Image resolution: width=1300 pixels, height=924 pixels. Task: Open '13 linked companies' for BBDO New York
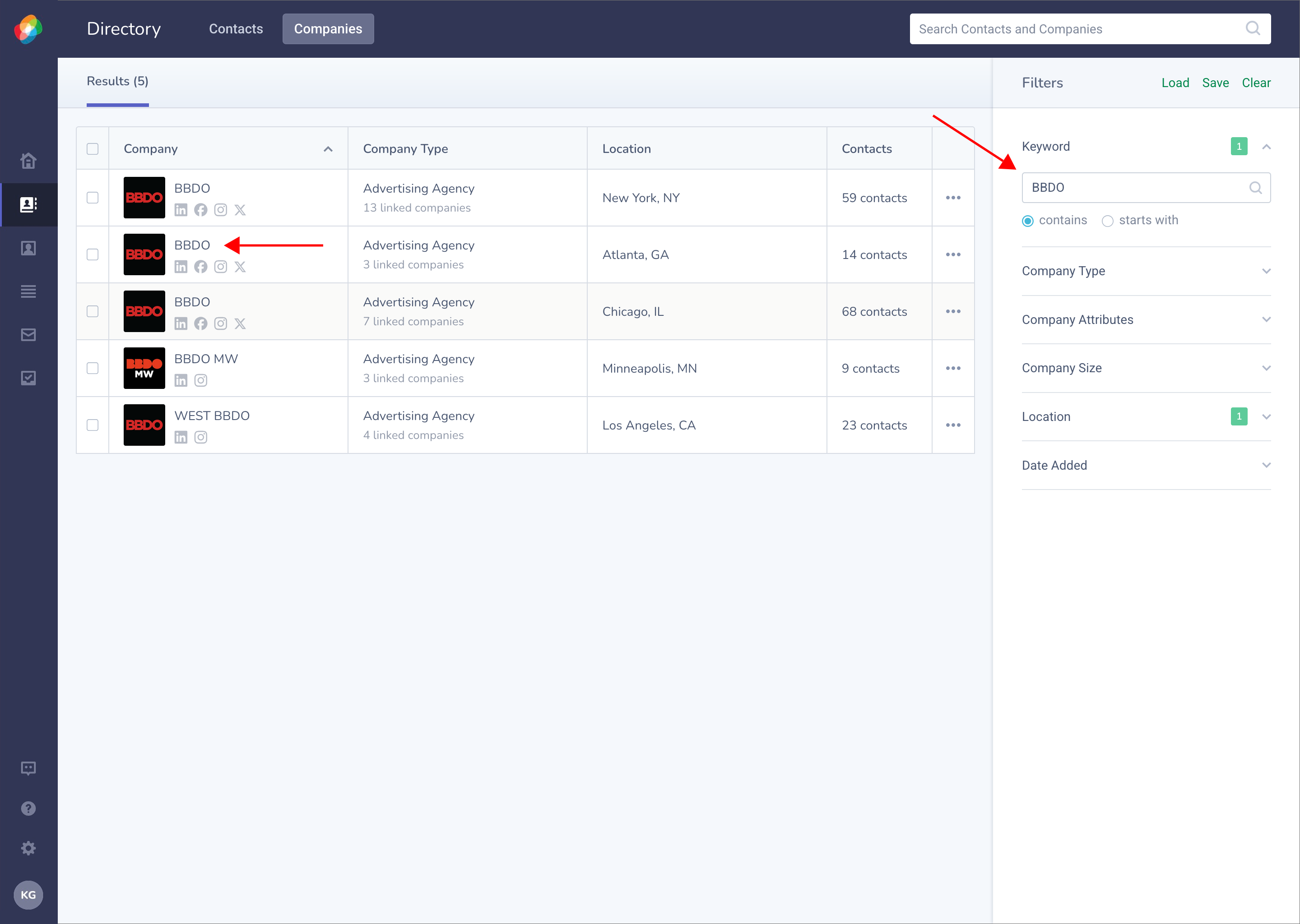click(x=417, y=208)
